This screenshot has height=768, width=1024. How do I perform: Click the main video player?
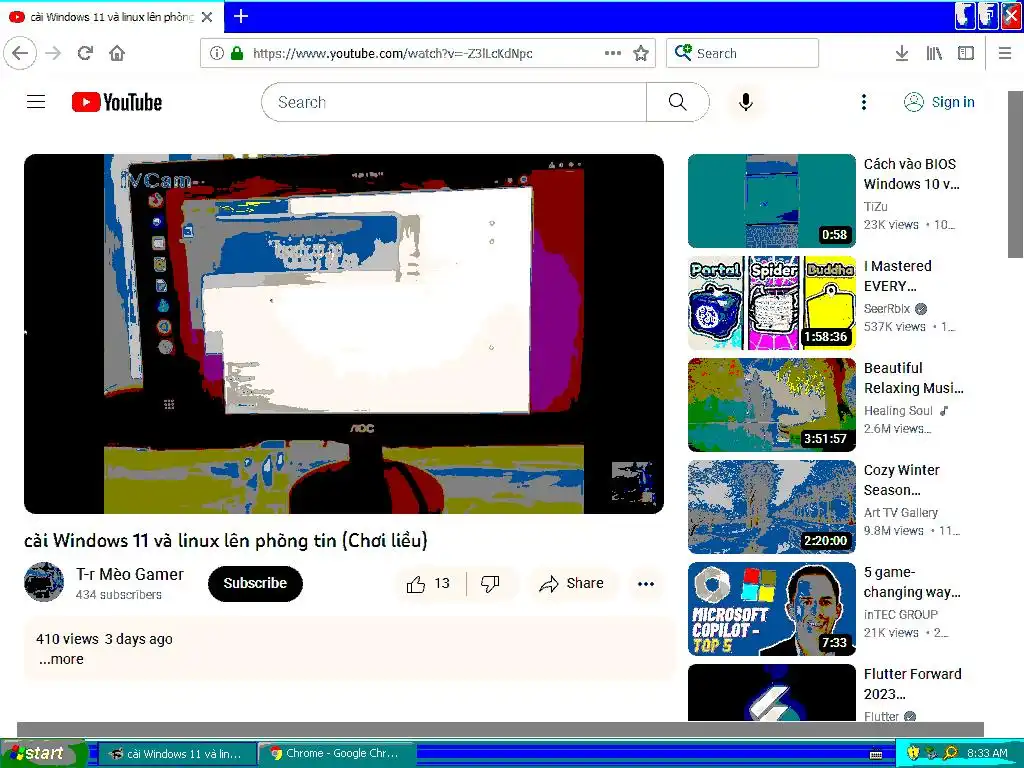pos(344,334)
